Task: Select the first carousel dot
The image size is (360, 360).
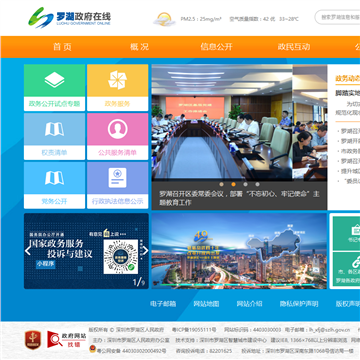Action: [221, 184]
